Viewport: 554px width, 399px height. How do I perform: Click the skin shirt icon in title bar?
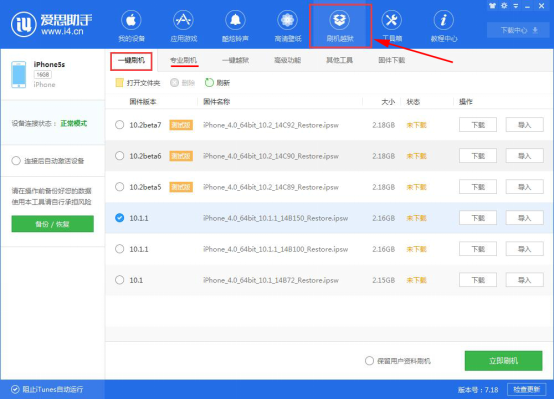492,5
